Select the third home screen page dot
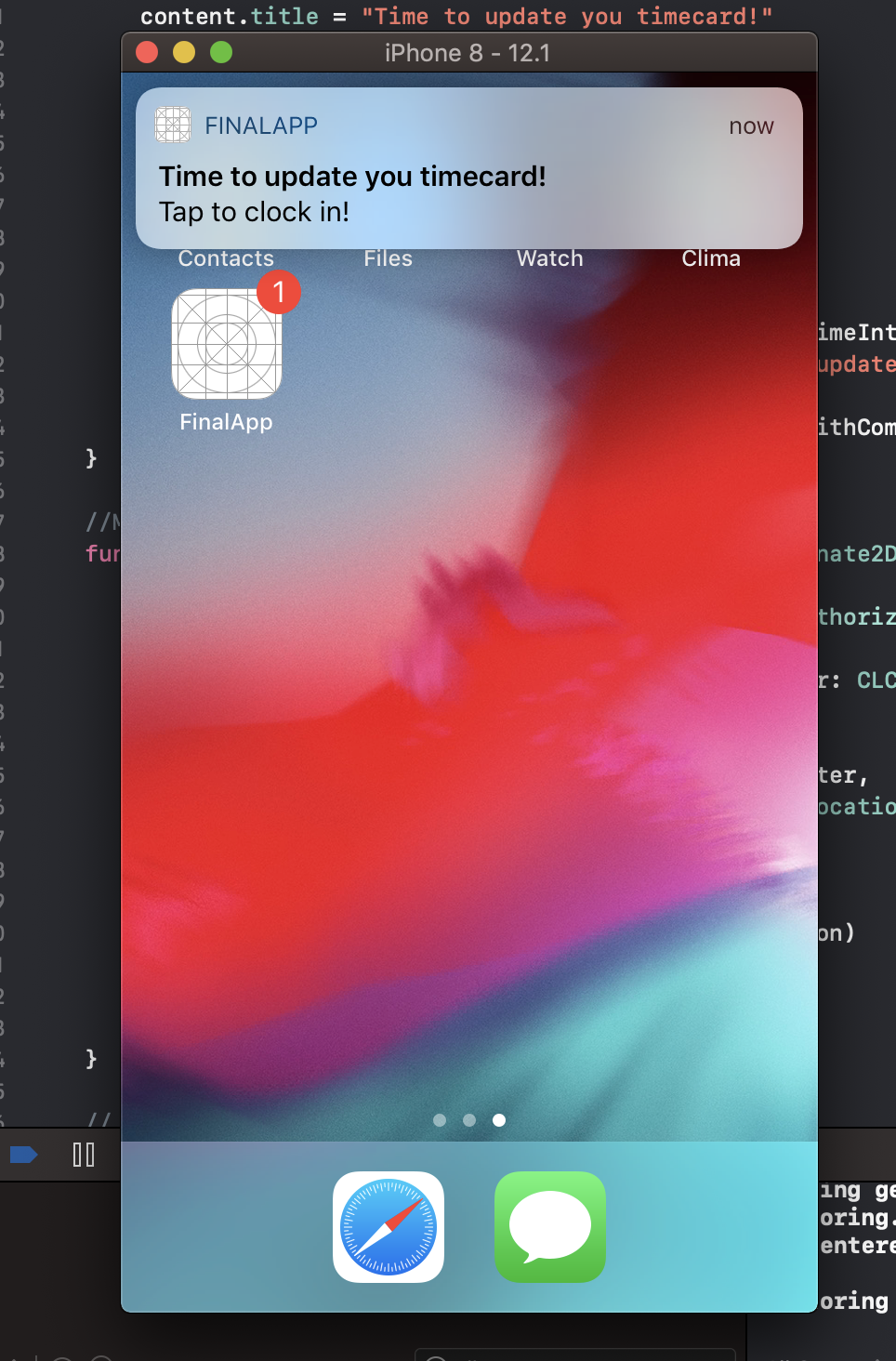This screenshot has height=1361, width=896. (x=499, y=1120)
